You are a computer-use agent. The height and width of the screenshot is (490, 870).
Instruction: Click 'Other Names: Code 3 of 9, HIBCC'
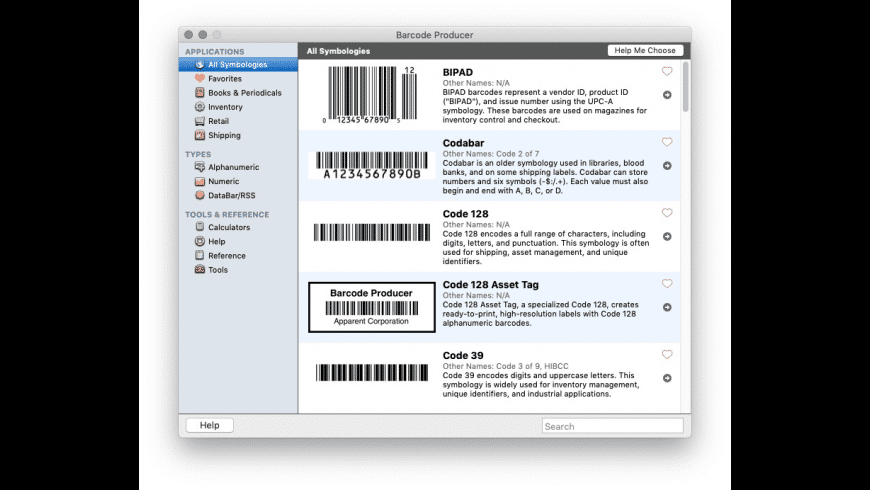click(505, 366)
